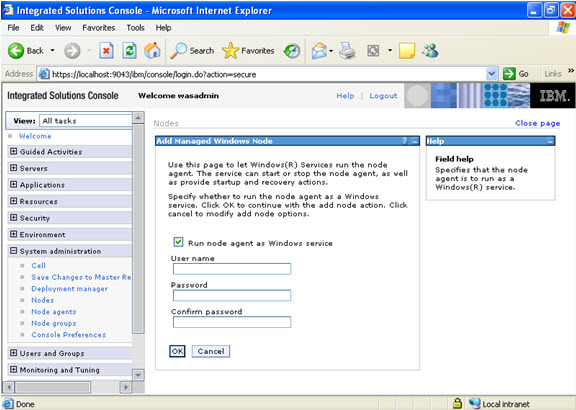
Task: Open the View menu
Action: pyautogui.click(x=63, y=28)
